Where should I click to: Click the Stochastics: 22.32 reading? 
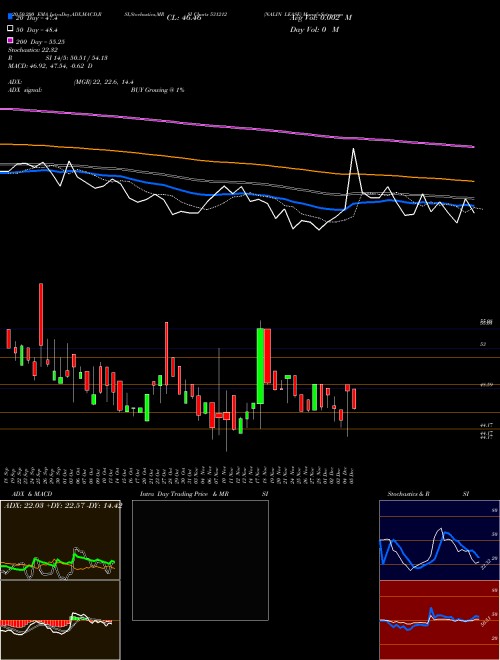click(x=33, y=50)
